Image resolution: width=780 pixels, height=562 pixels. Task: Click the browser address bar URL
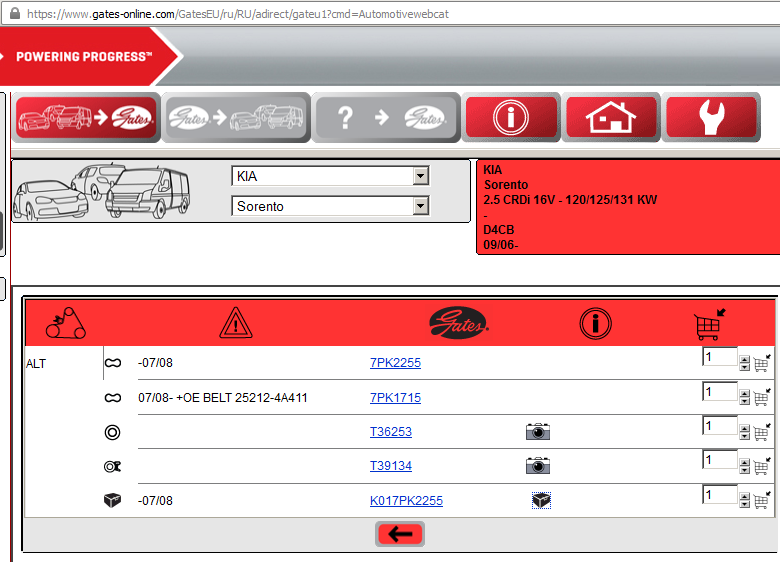point(300,14)
